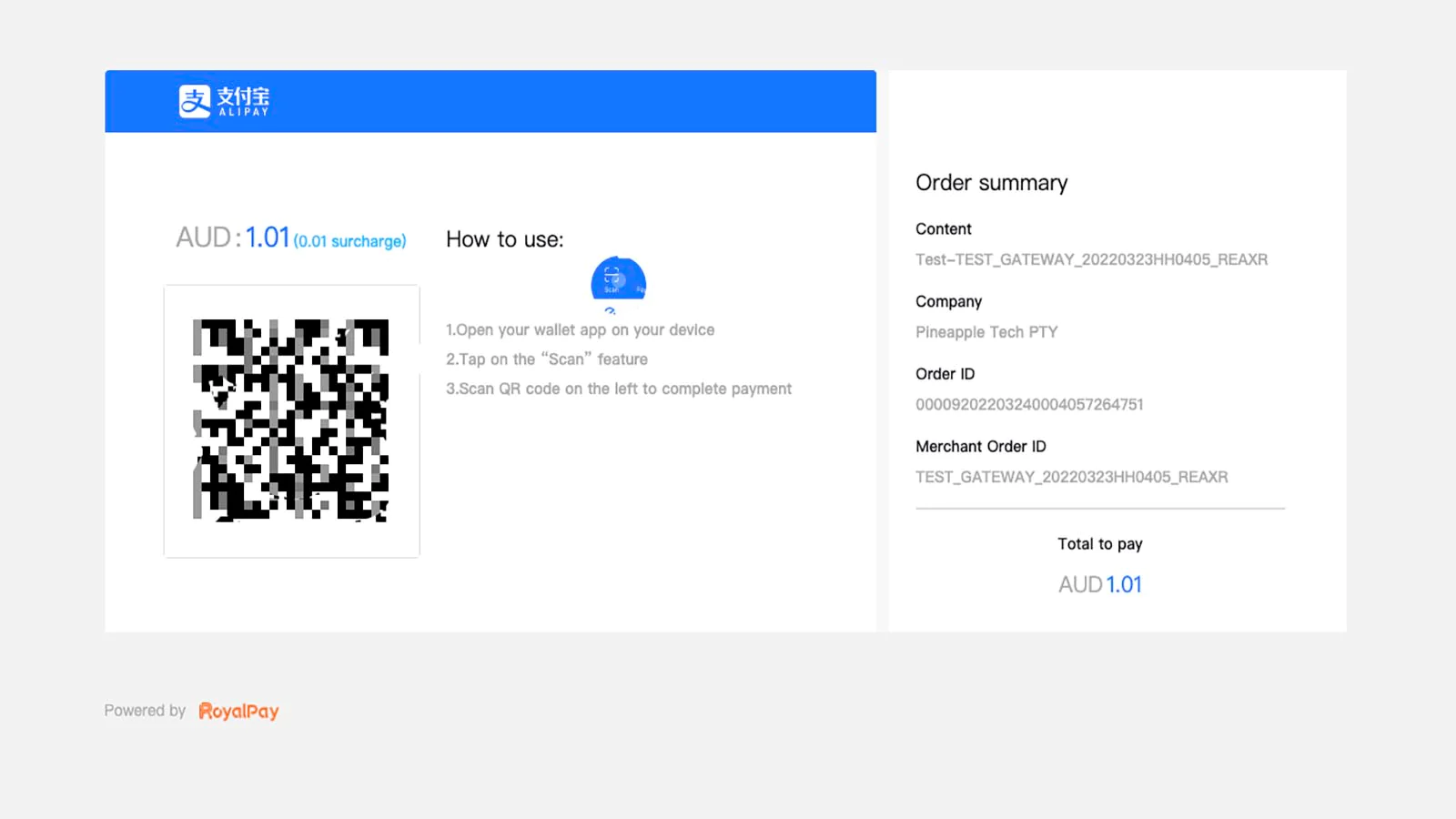This screenshot has height=819, width=1456.
Task: Select the 'AUD:1.01' amount above QR code
Action: (233, 238)
